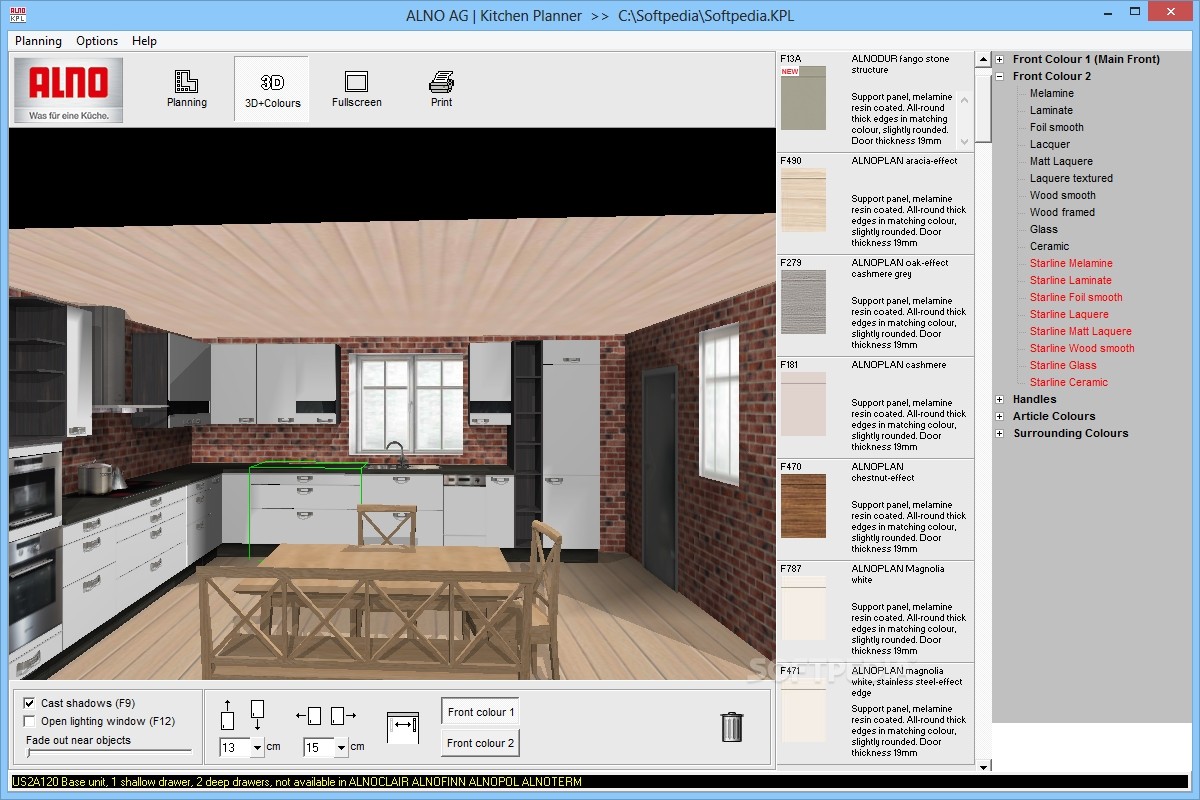Click the Front colour 1 button
1200x800 pixels.
coord(480,712)
